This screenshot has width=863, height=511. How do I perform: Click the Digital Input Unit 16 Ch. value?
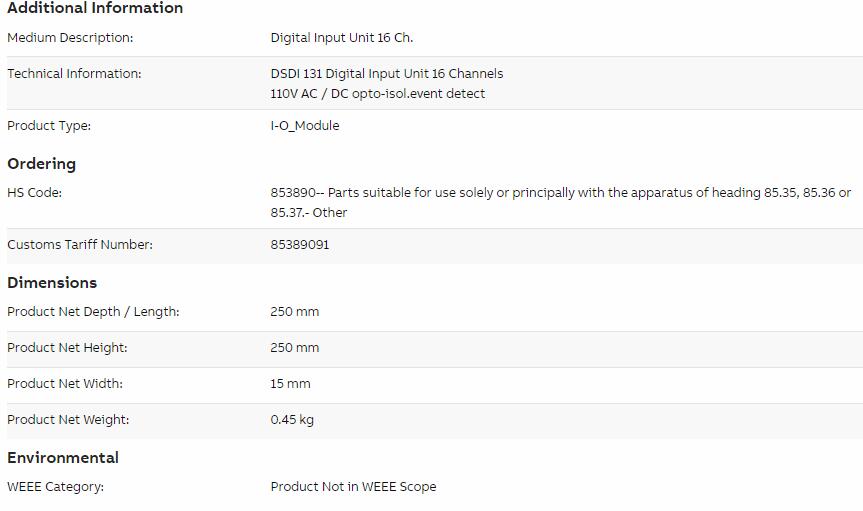pos(342,38)
